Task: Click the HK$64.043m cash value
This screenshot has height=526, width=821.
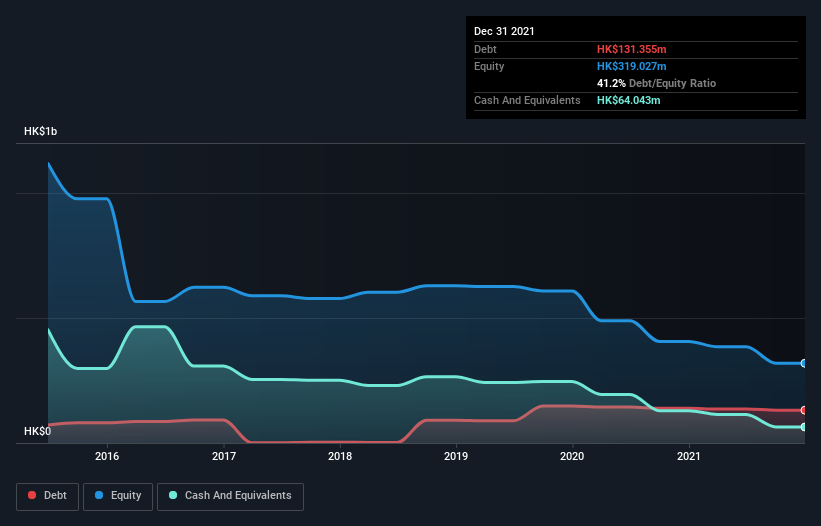Action: 628,100
